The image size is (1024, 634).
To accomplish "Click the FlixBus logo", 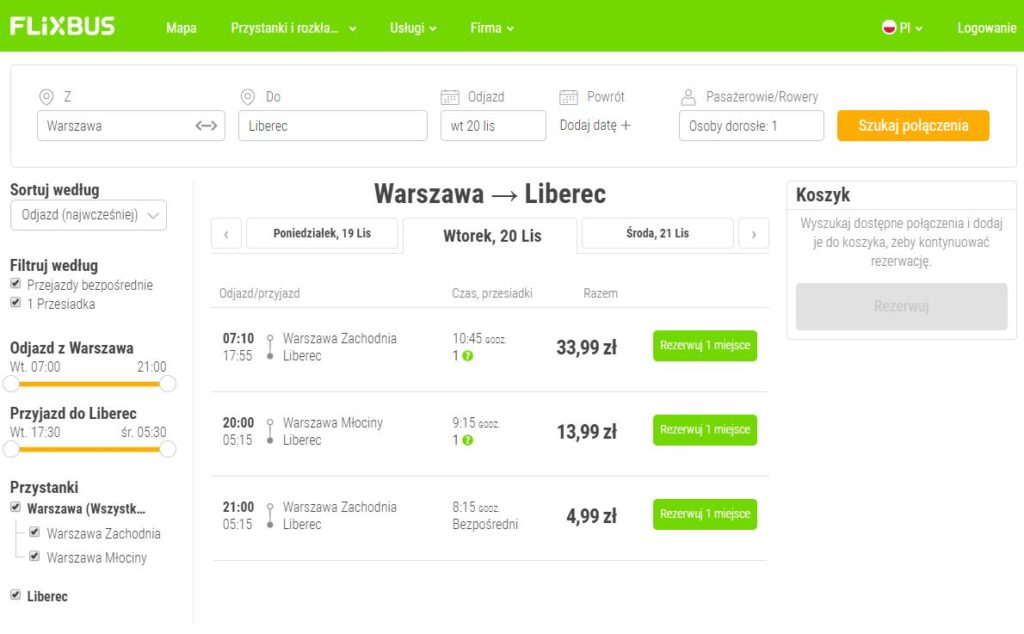I will [62, 26].
